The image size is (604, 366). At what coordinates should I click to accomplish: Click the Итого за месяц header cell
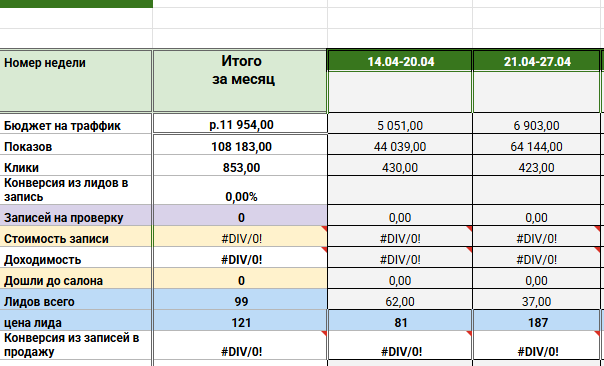click(x=240, y=81)
